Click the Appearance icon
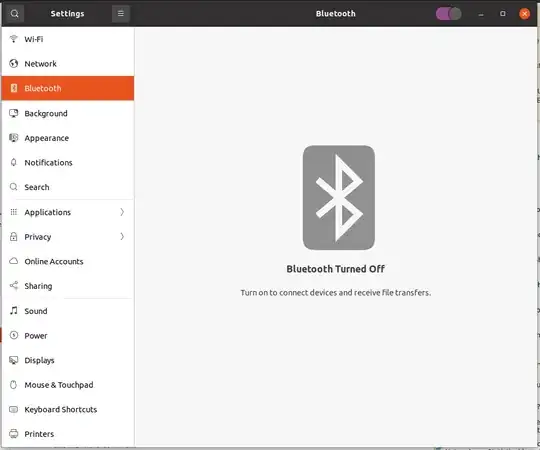 tap(13, 138)
